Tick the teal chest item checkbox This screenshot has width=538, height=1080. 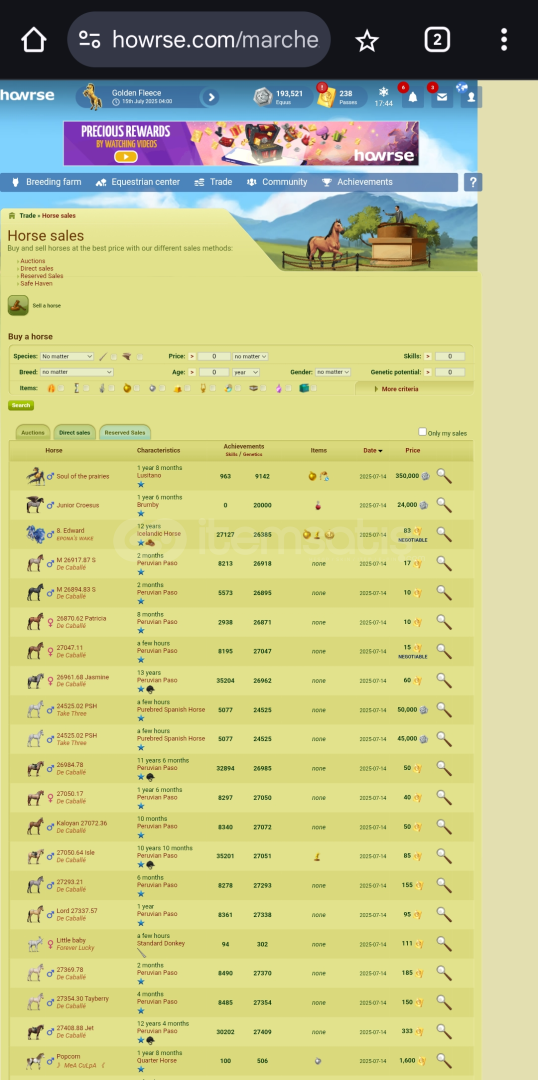point(313,388)
